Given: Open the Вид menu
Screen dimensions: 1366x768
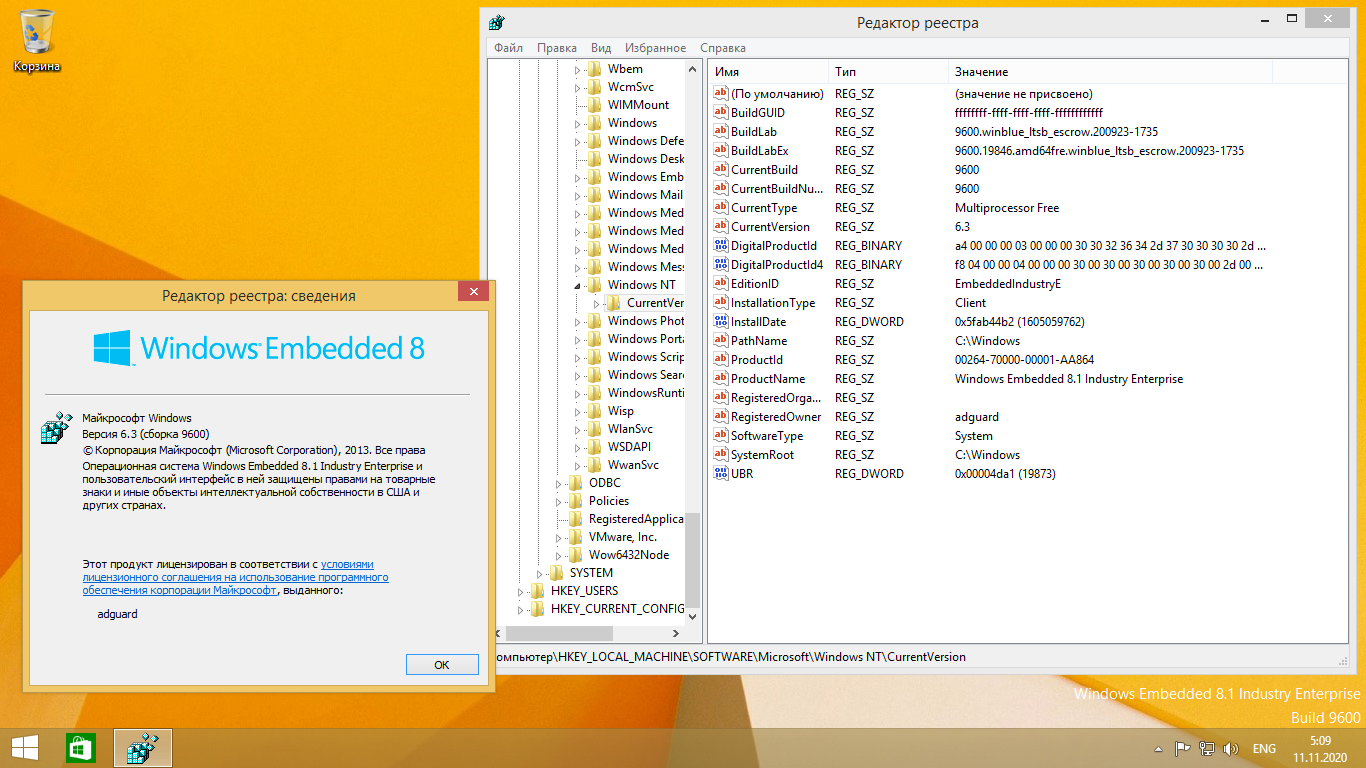Looking at the screenshot, I should (x=601, y=48).
